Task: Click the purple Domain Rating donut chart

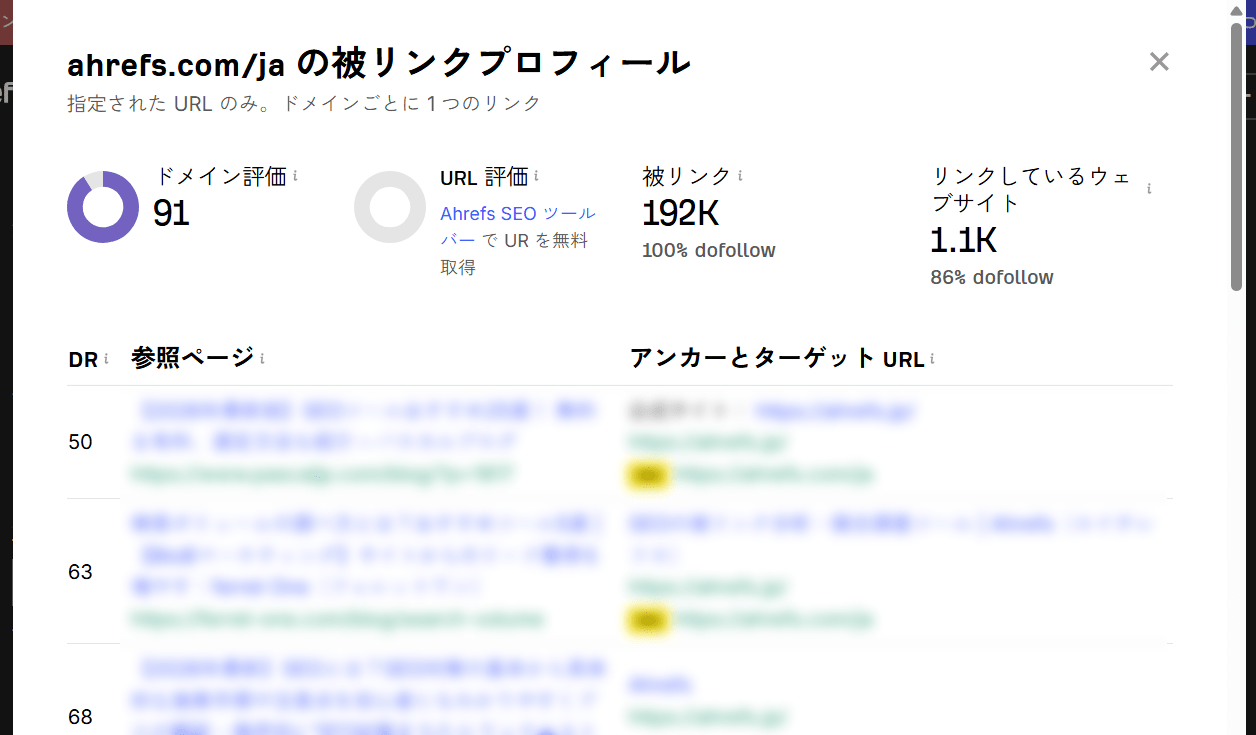Action: click(x=101, y=207)
